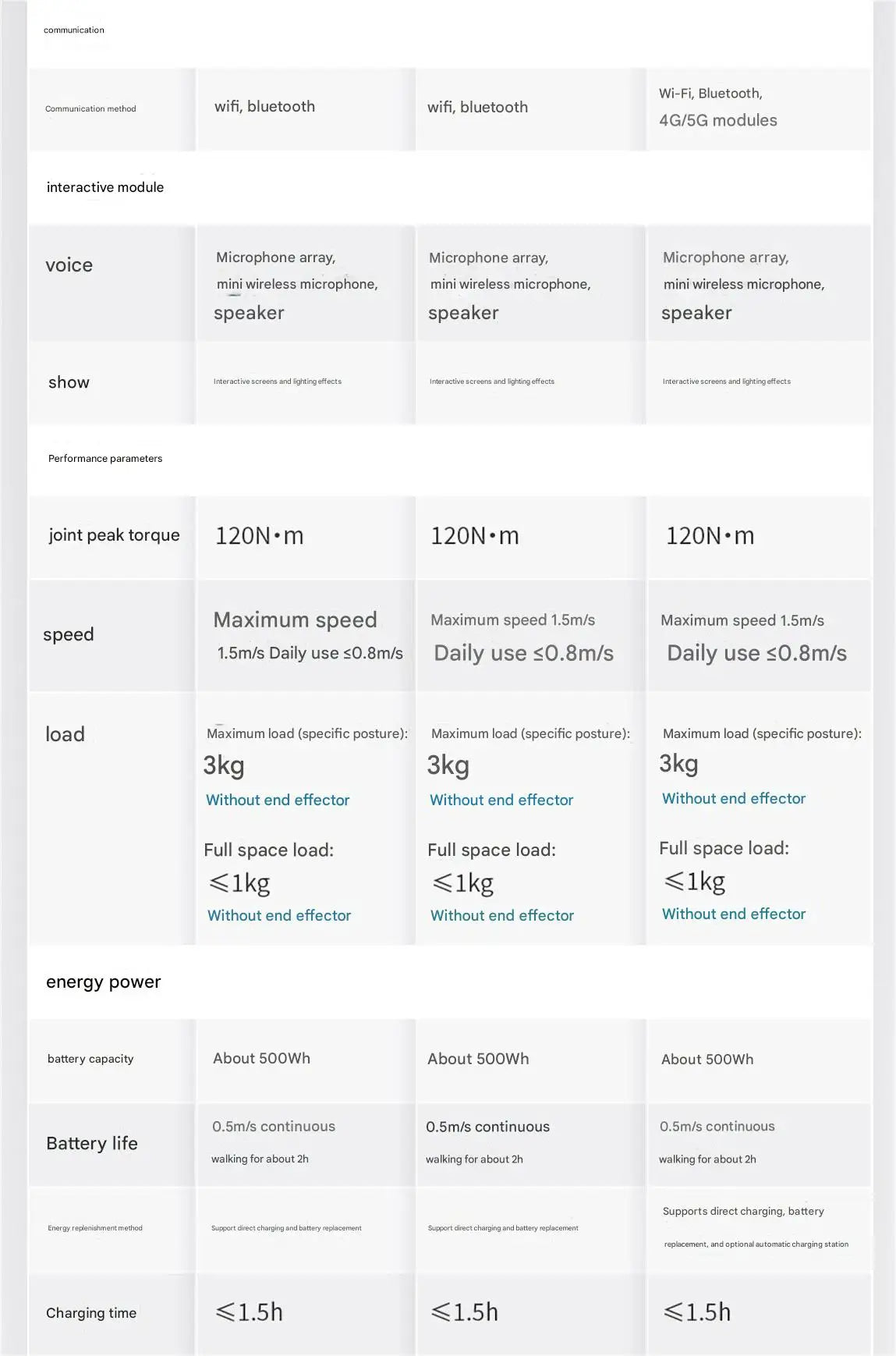The image size is (896, 1356).
Task: Click the 'load' row label
Action: point(65,734)
